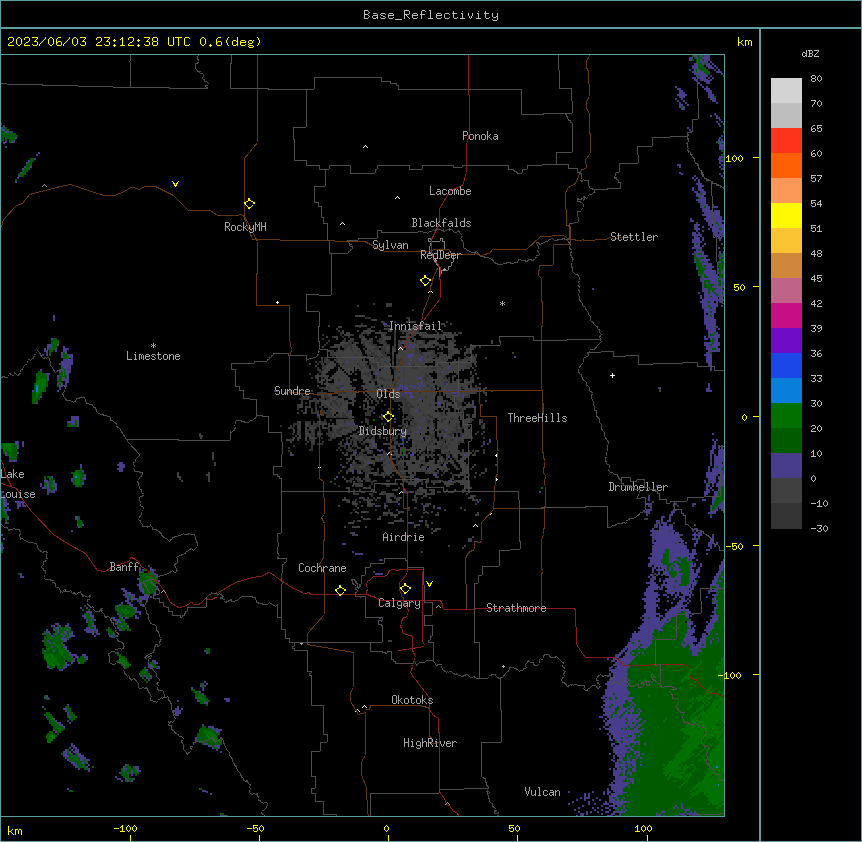862x842 pixels.
Task: Click the white plus marker north of Drumheller
Action: click(x=612, y=375)
